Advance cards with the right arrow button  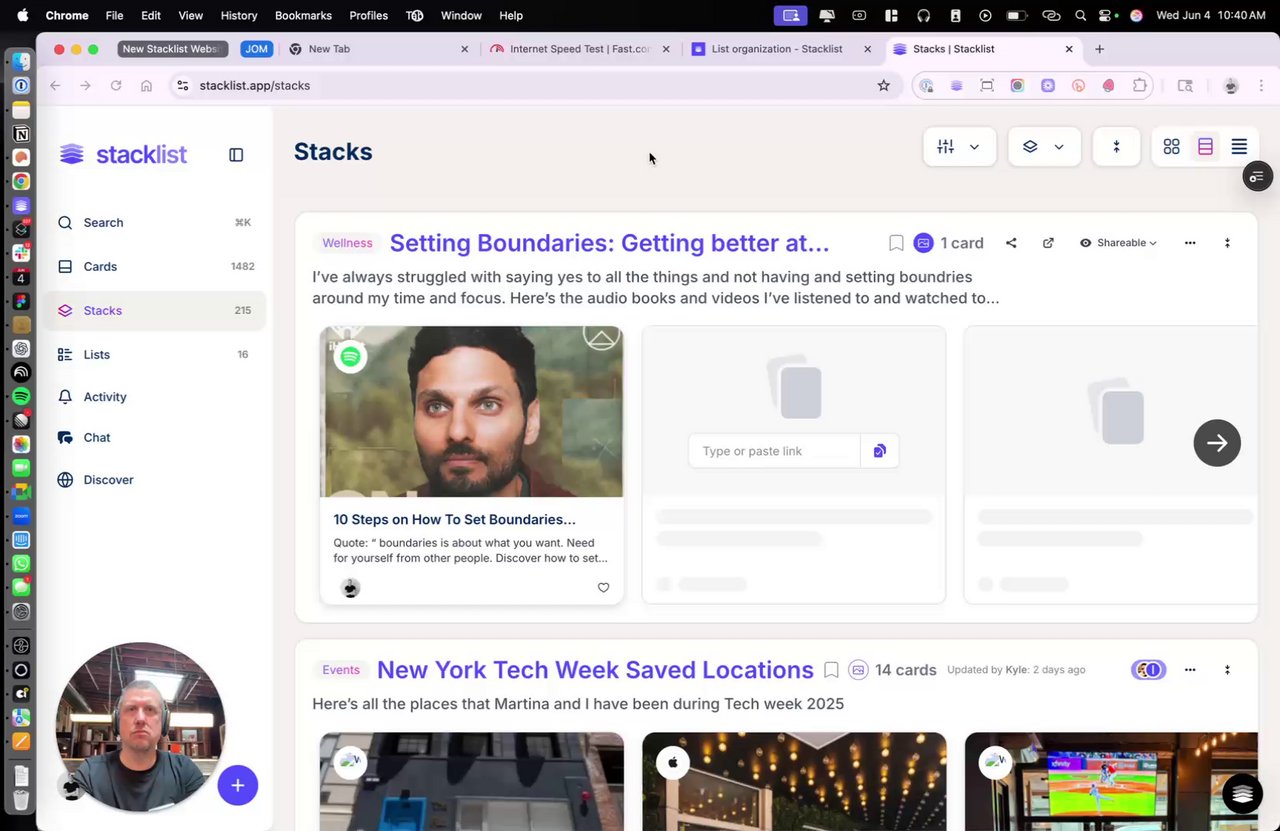pos(1217,443)
